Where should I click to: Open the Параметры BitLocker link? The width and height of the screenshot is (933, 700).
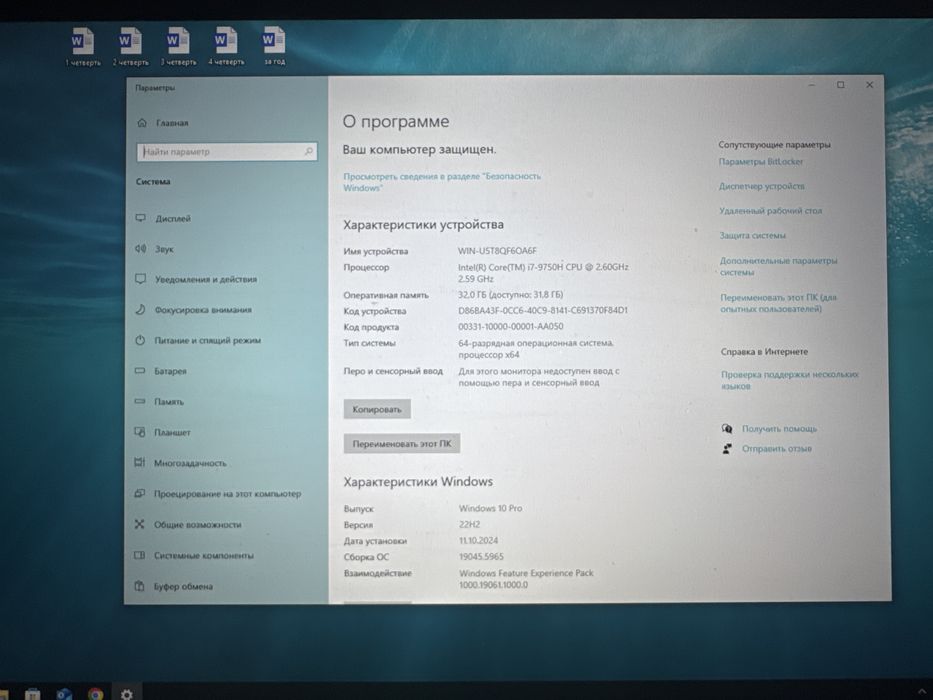point(760,161)
